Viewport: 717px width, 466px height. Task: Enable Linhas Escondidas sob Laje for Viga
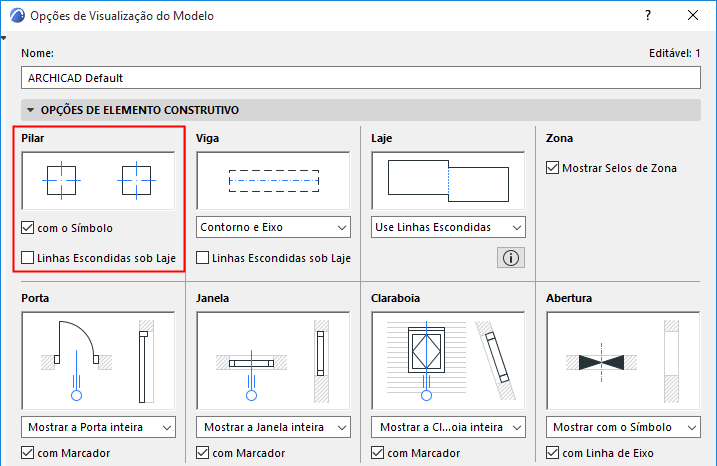[204, 258]
